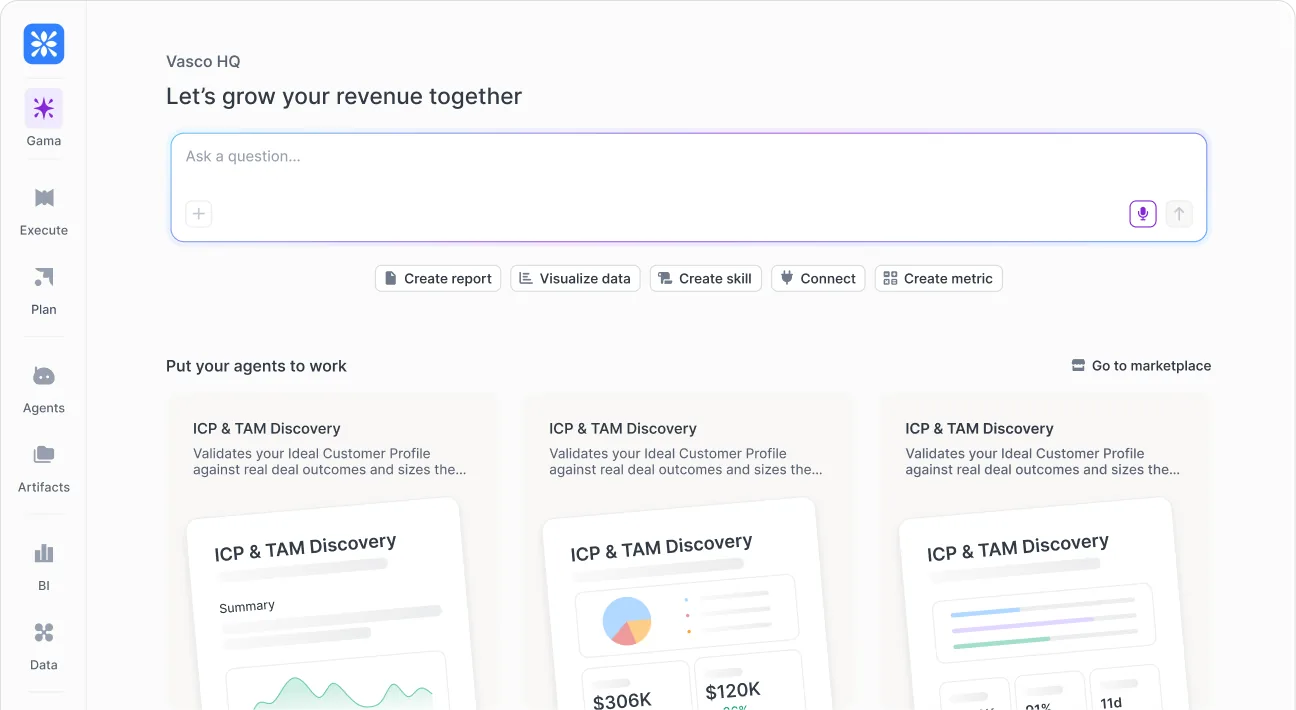This screenshot has height=710, width=1296.
Task: Click the Connect chip with plug icon
Action: coord(818,278)
